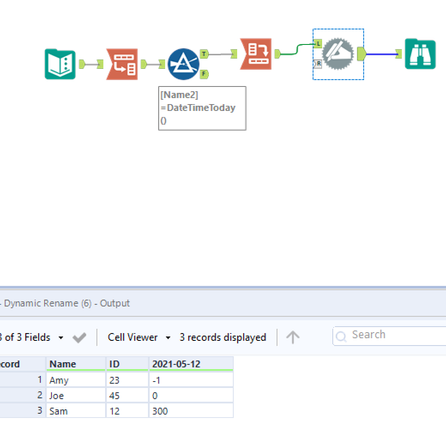Select the Filter tool icon

pos(184,64)
